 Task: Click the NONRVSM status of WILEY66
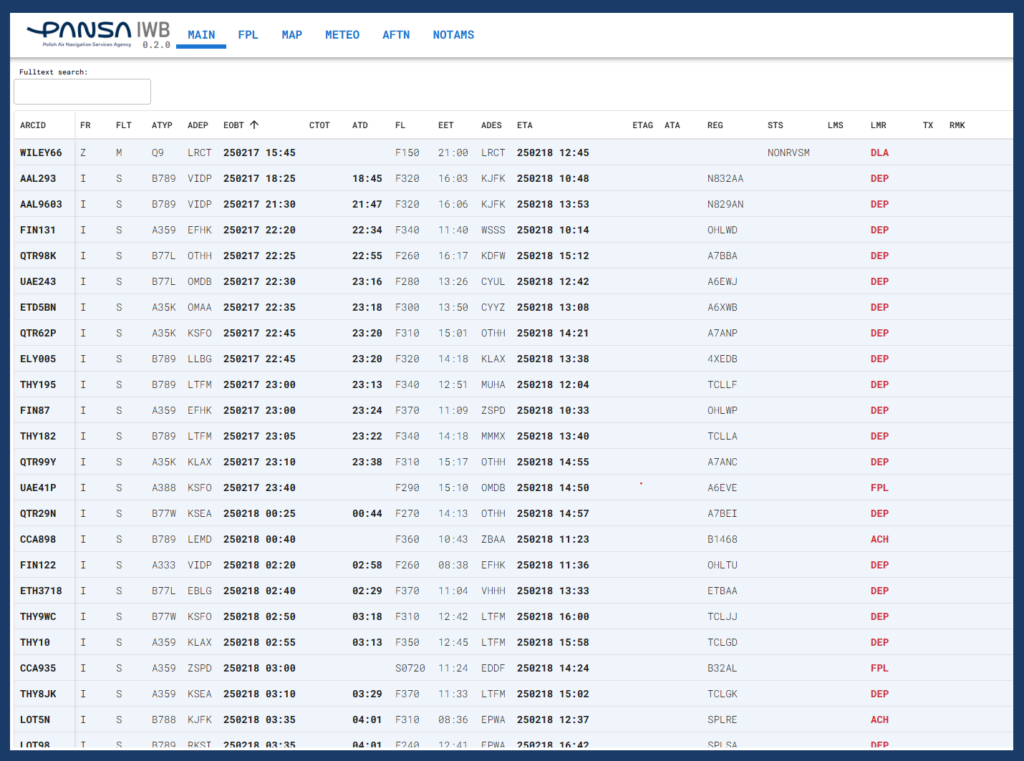[x=788, y=153]
